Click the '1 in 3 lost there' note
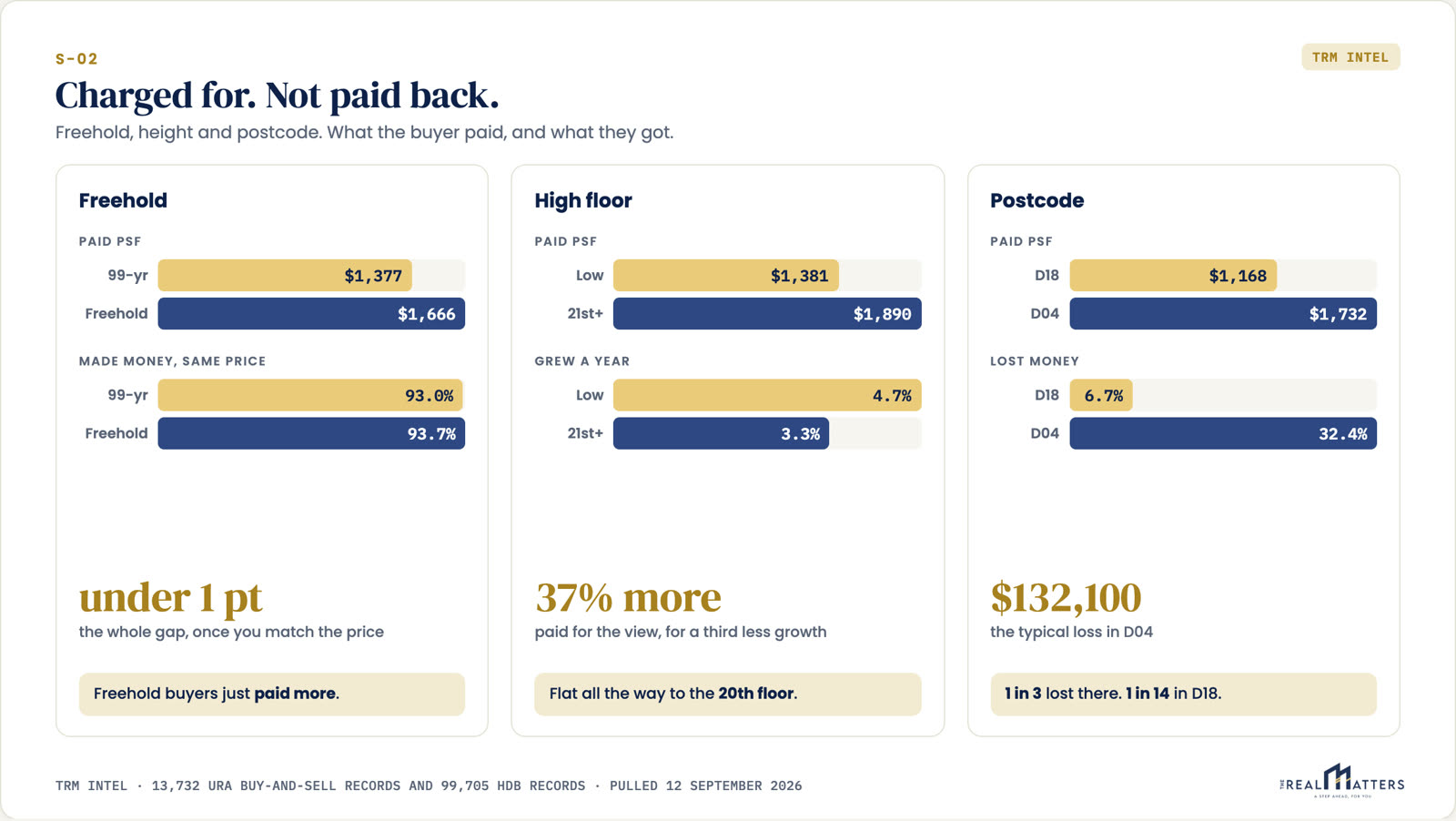 (1184, 694)
